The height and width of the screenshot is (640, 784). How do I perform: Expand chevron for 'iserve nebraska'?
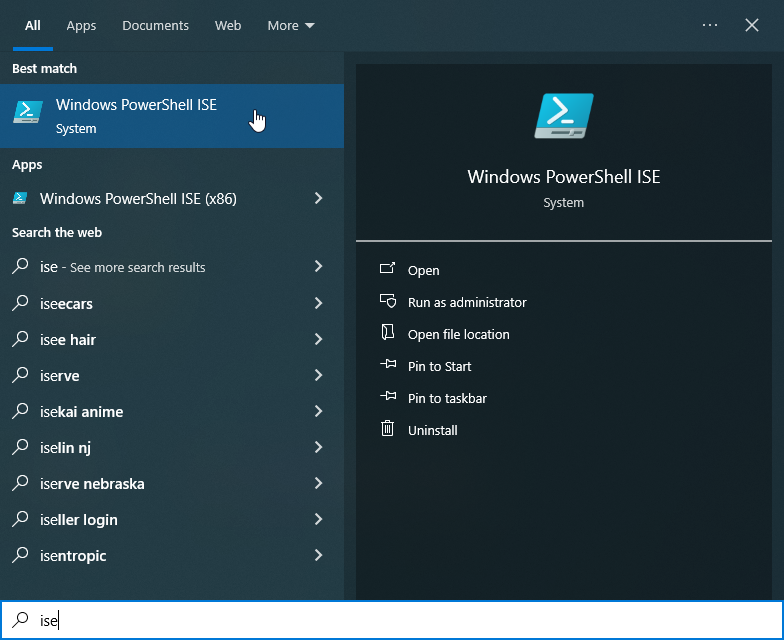318,483
